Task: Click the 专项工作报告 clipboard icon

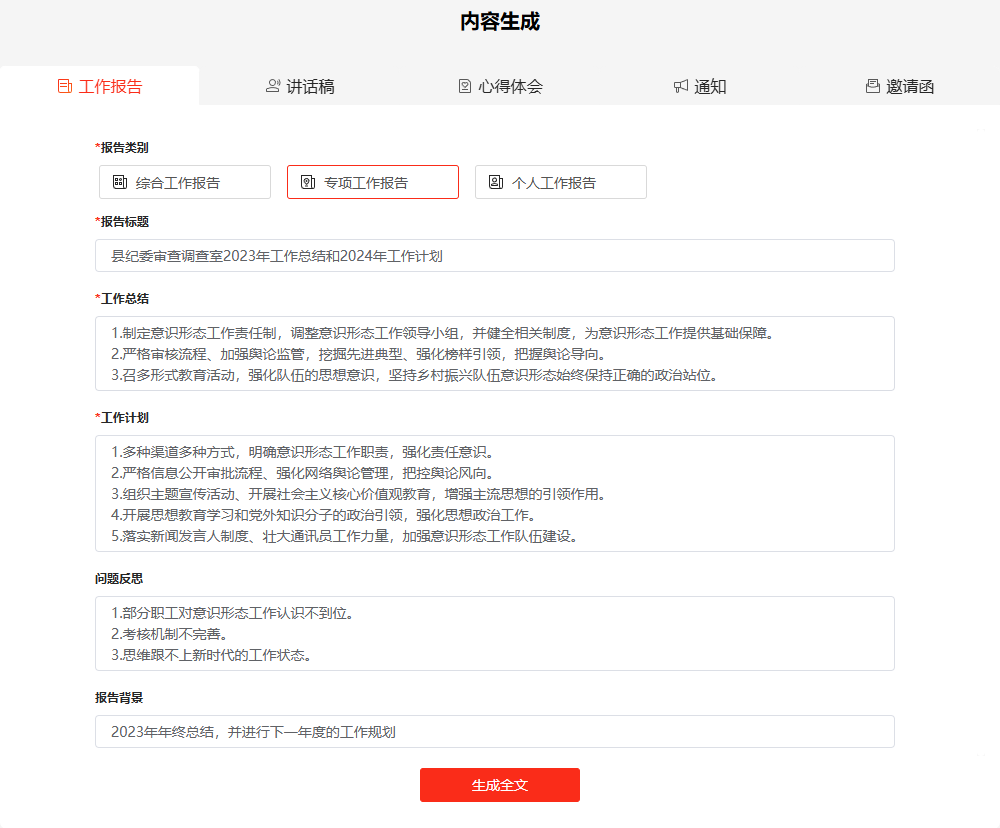Action: point(308,182)
